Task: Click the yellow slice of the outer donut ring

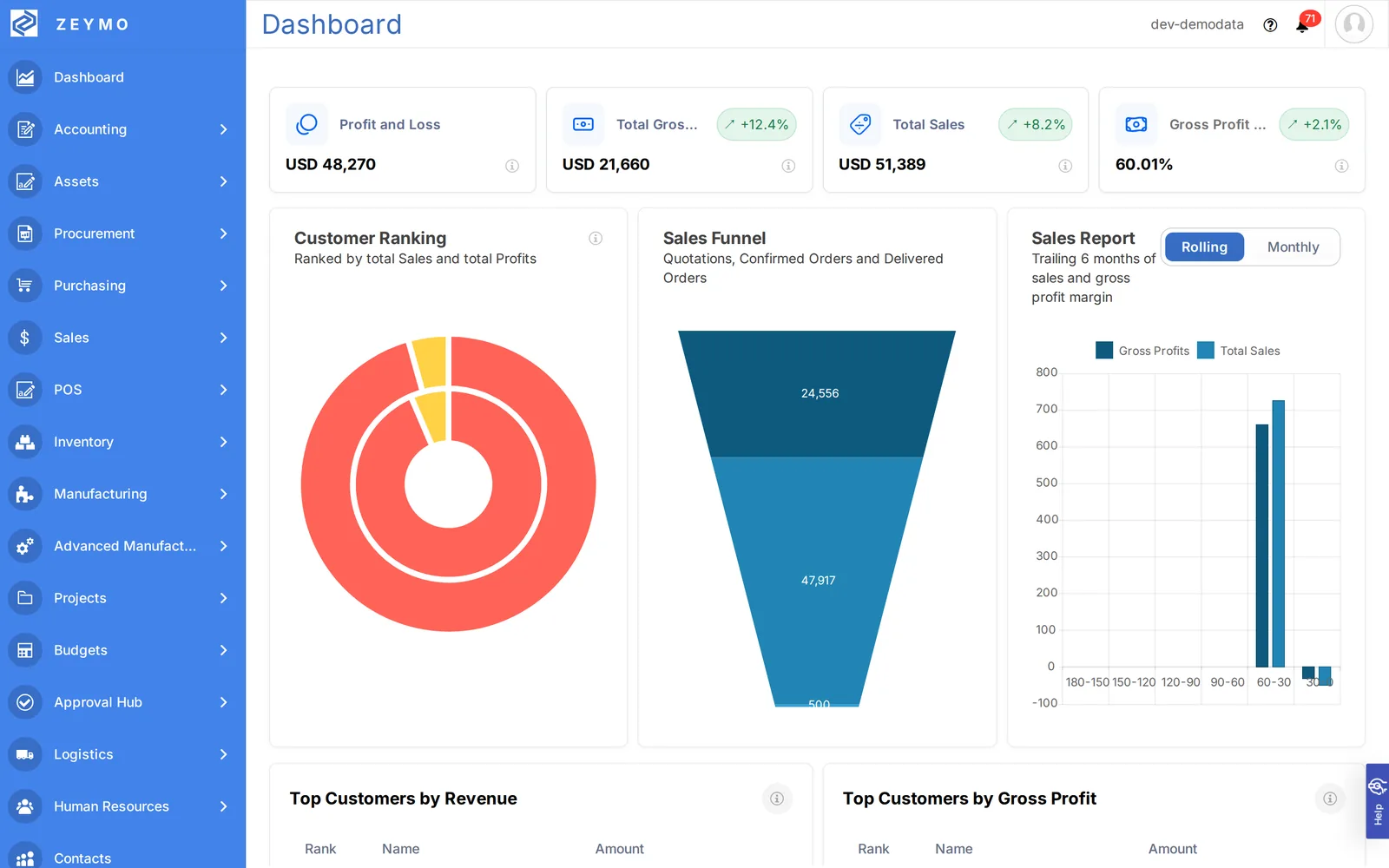Action: (x=430, y=362)
